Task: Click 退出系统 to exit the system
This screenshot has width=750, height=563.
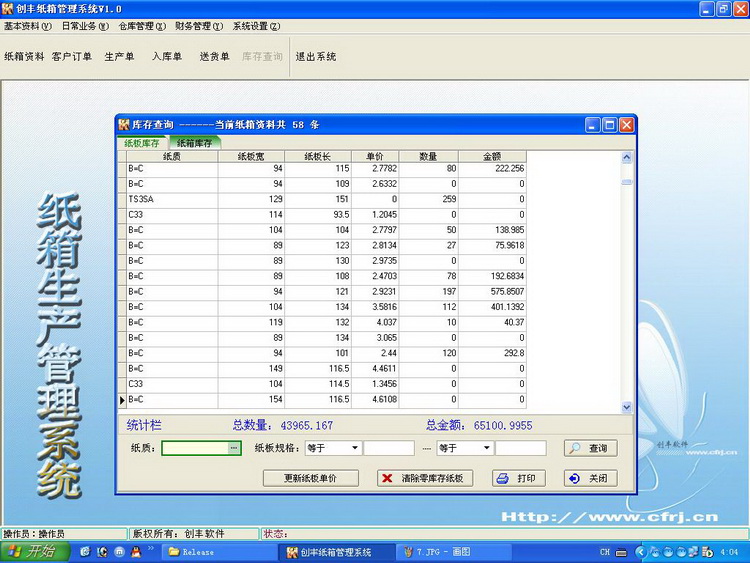Action: [316, 57]
